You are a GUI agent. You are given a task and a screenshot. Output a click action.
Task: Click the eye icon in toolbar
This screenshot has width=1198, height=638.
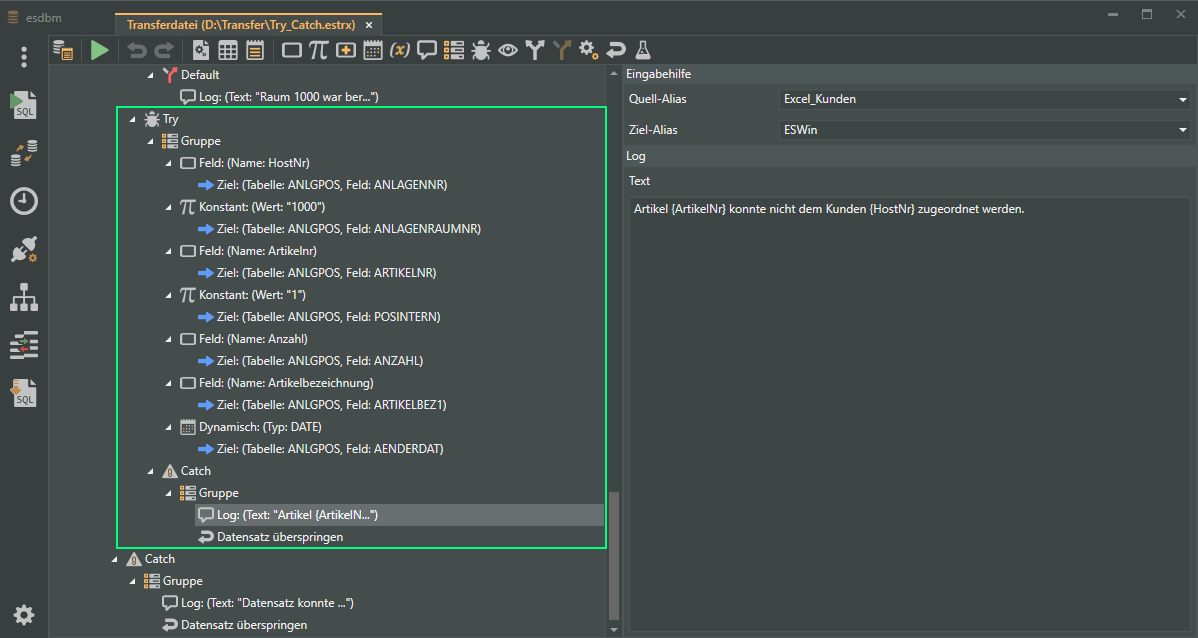tap(508, 50)
